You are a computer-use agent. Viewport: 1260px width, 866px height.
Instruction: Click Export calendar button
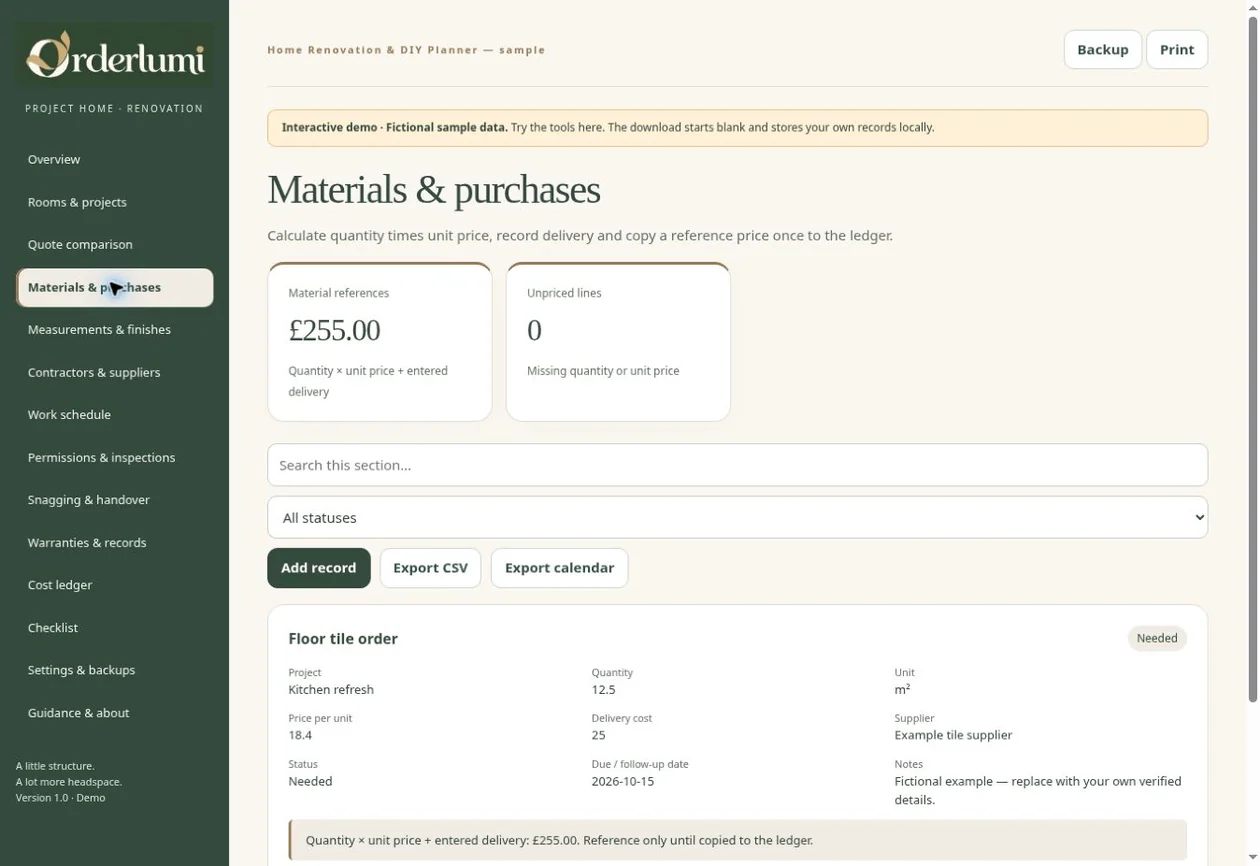pos(559,568)
